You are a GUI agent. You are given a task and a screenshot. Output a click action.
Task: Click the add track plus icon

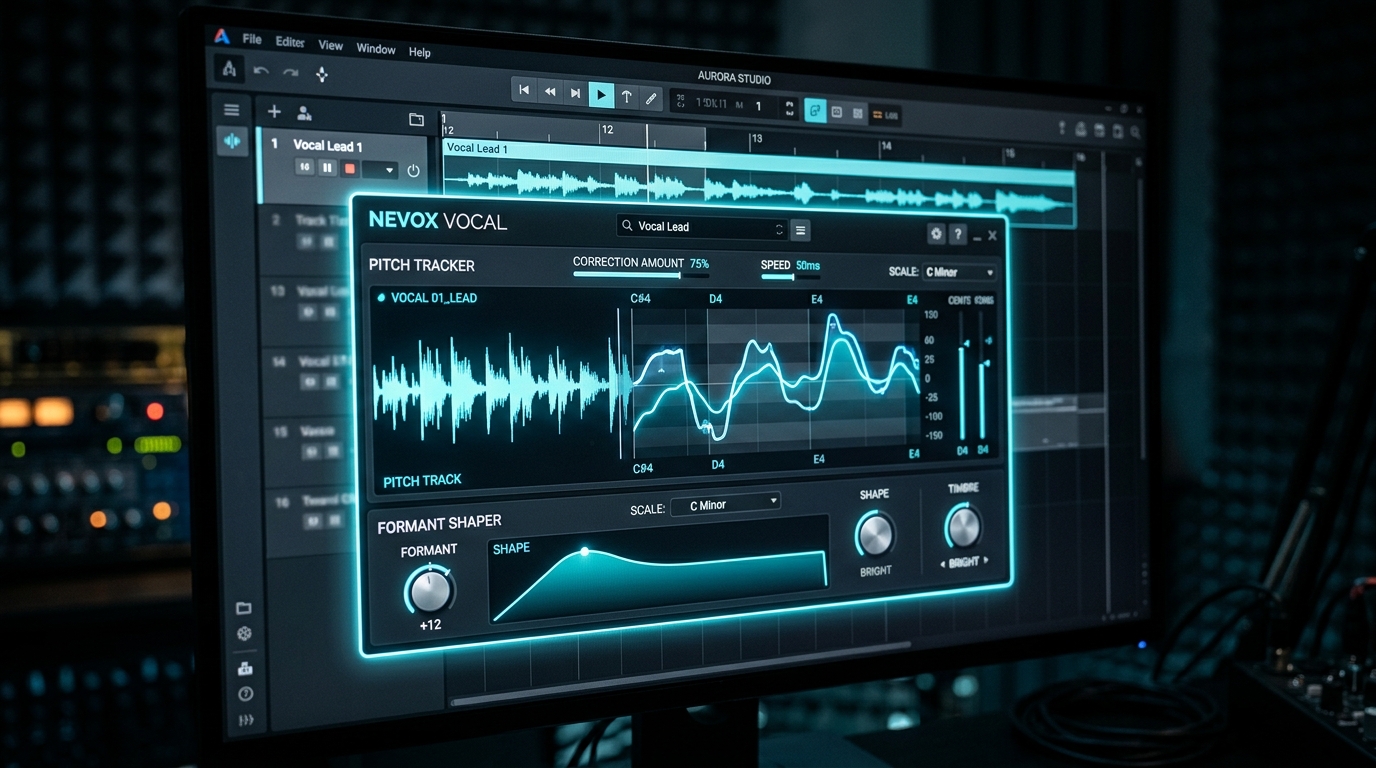(x=274, y=112)
